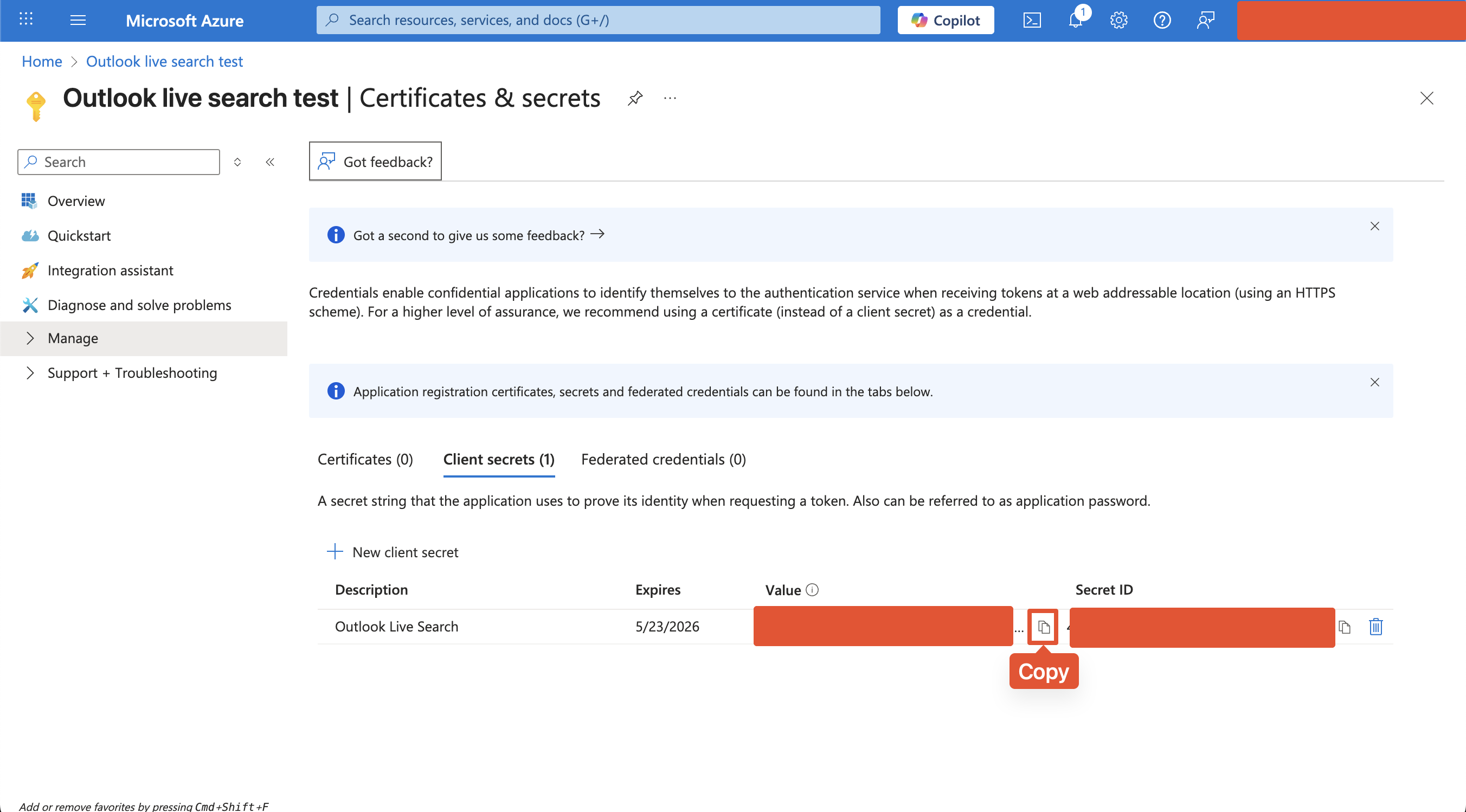Pin this blade to dashboard
Viewport: 1466px width, 812px height.
[x=635, y=98]
